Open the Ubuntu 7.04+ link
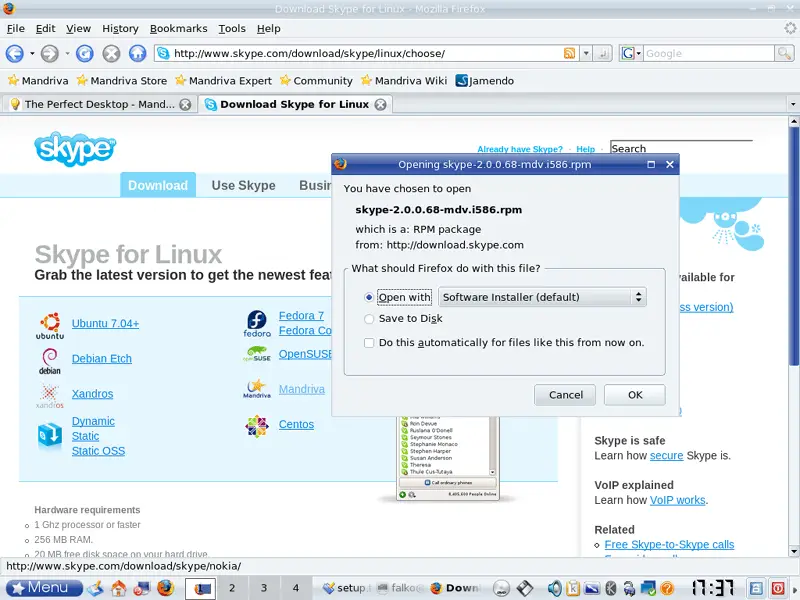The image size is (800, 600). pyautogui.click(x=106, y=323)
